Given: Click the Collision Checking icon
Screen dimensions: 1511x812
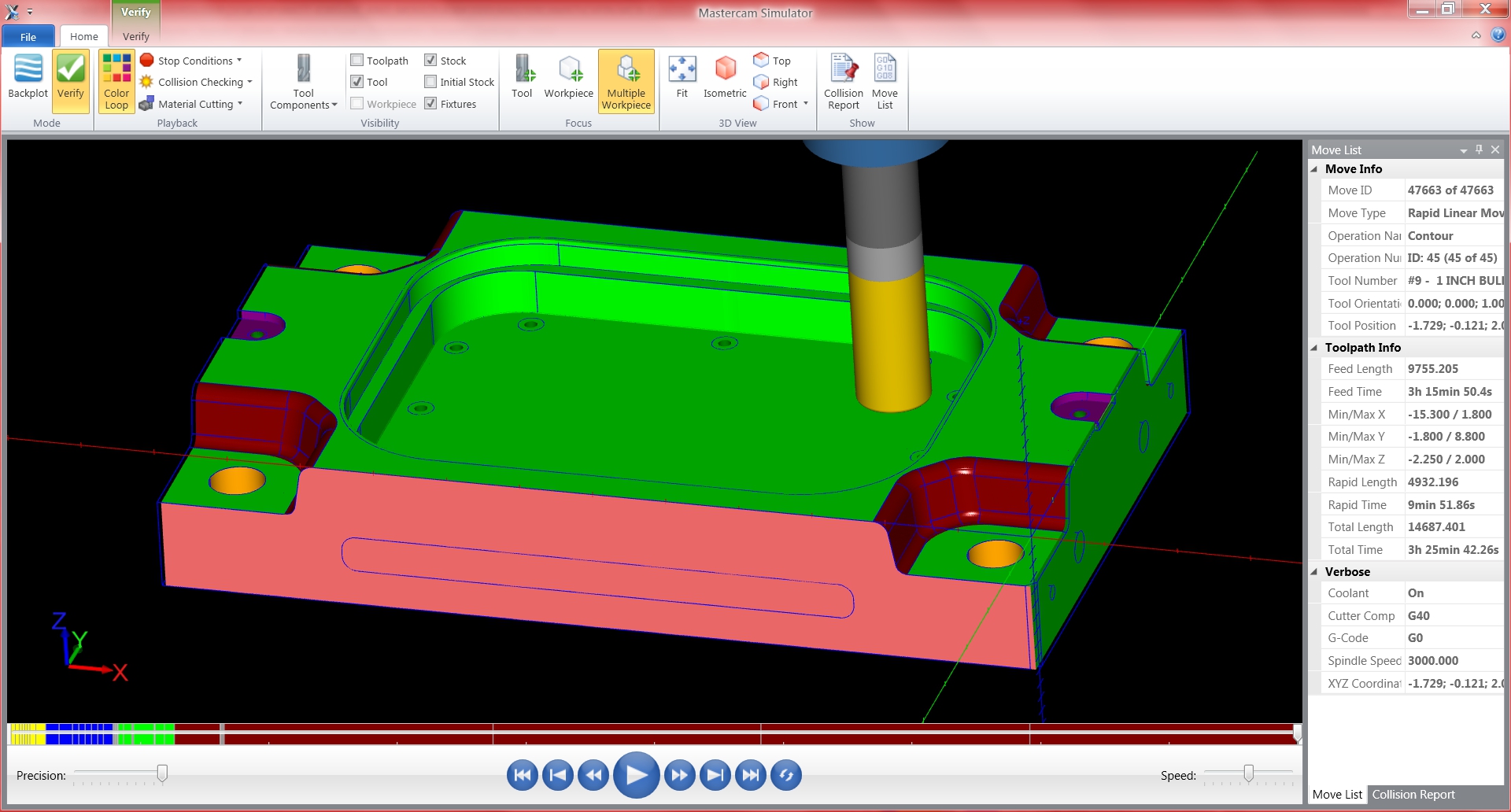Looking at the screenshot, I should coord(146,82).
